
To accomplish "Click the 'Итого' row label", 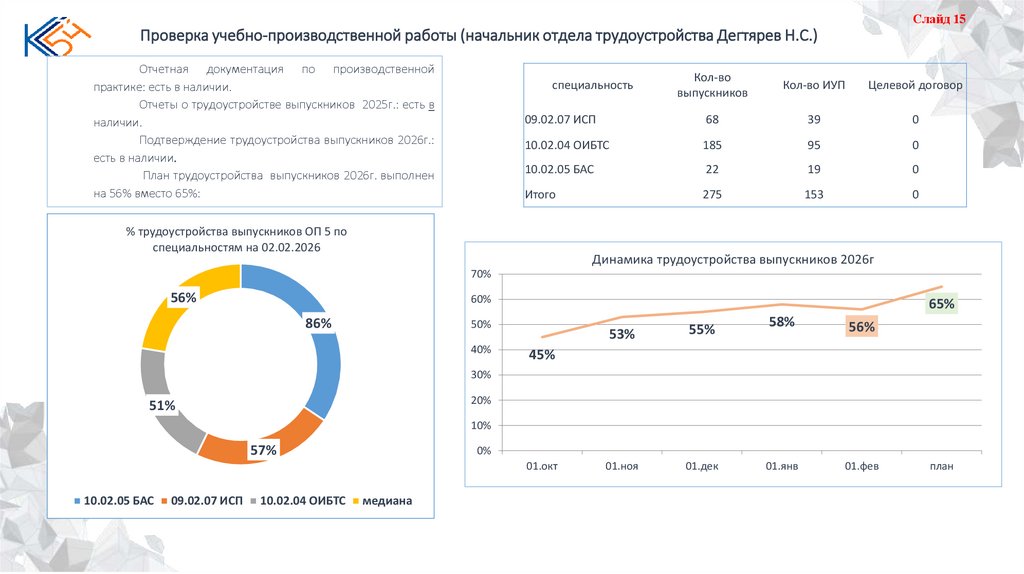I will [540, 195].
